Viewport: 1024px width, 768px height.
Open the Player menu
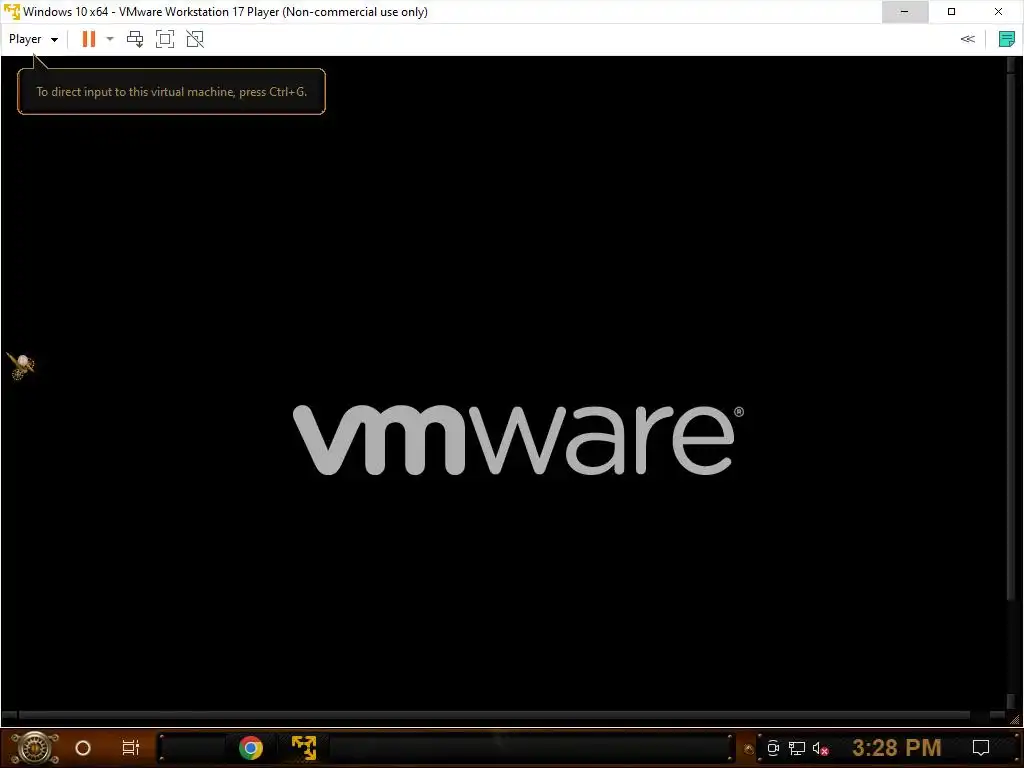click(33, 39)
